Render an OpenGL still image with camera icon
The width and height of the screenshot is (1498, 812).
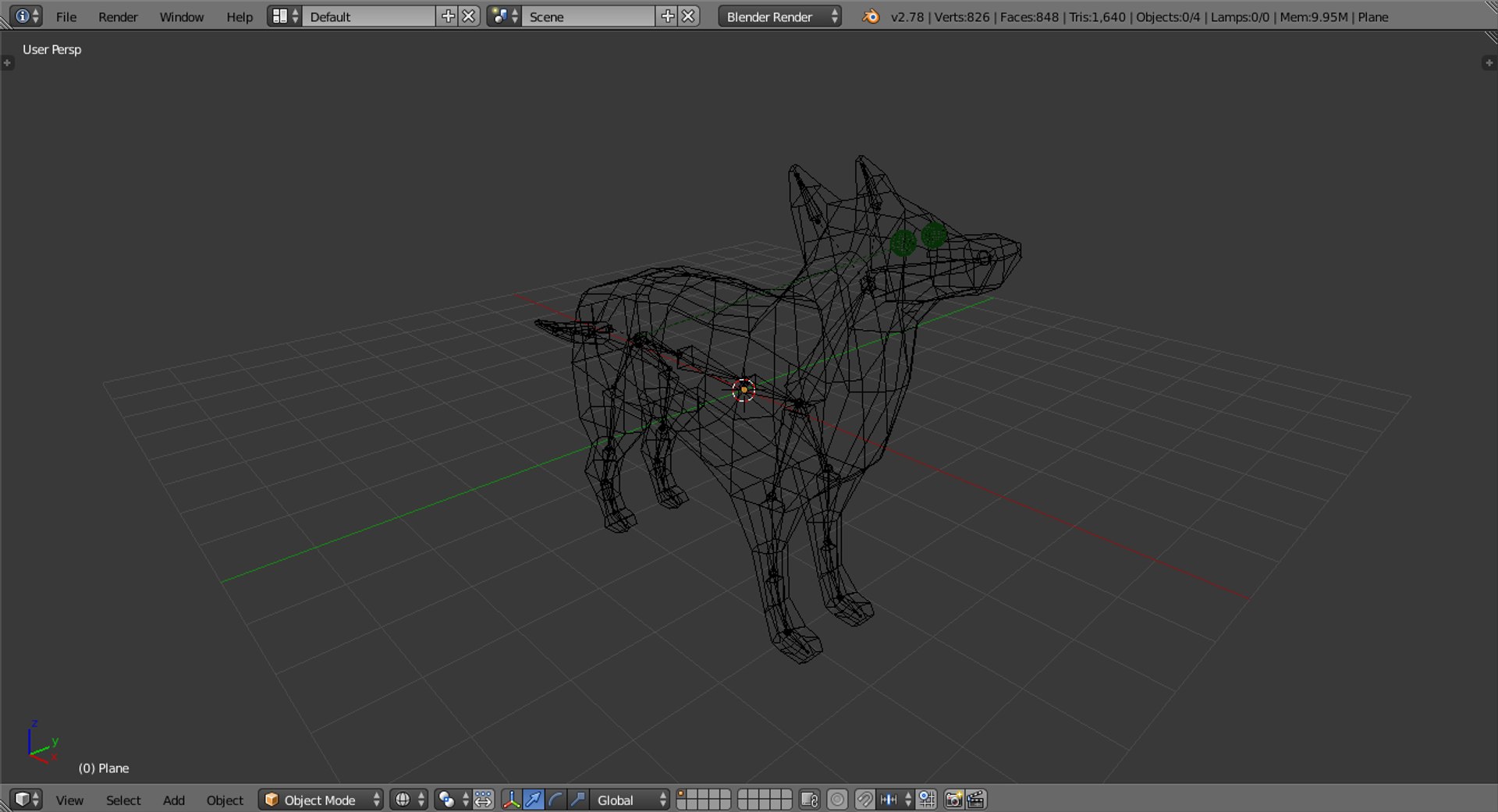[953, 800]
